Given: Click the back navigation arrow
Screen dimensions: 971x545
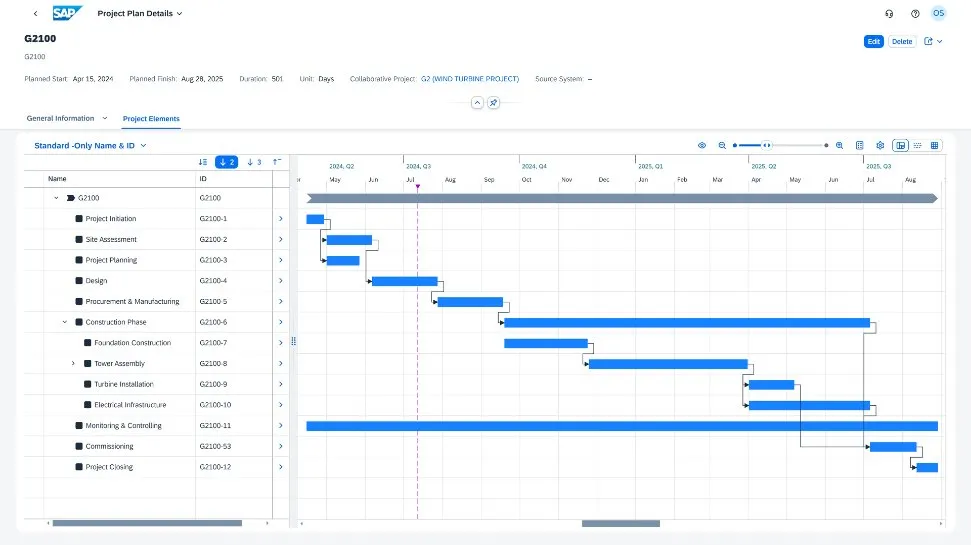Looking at the screenshot, I should (36, 14).
